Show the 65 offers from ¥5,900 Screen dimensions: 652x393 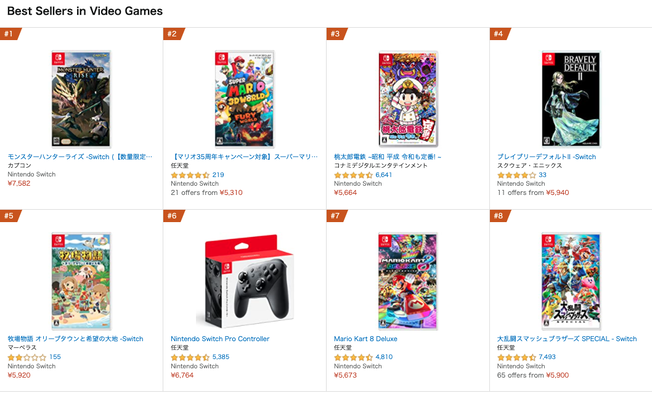click(533, 375)
